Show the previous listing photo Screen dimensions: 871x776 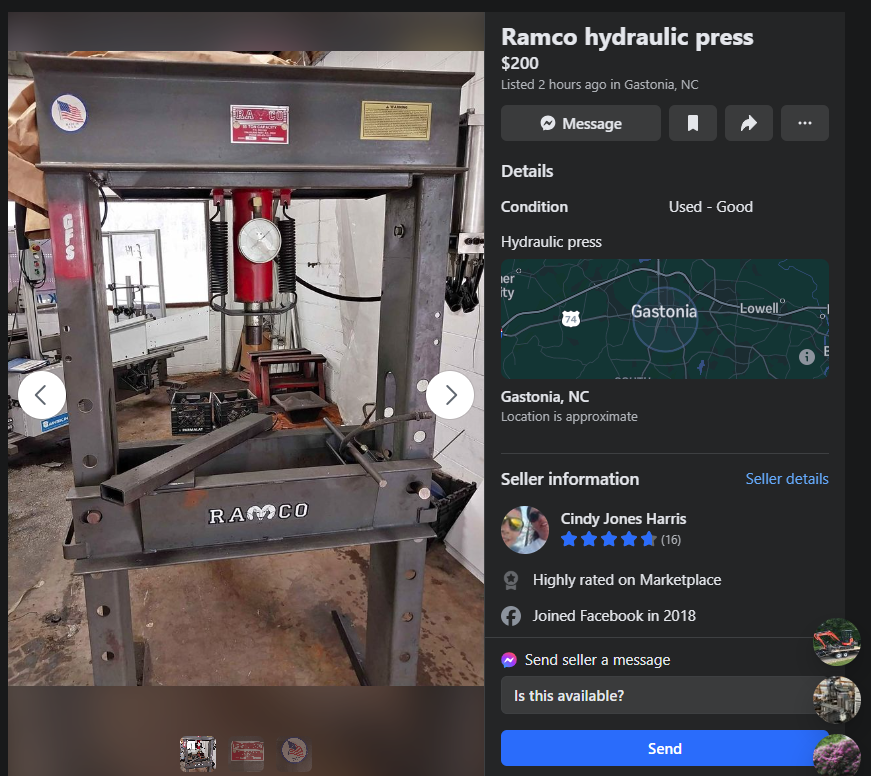[42, 395]
